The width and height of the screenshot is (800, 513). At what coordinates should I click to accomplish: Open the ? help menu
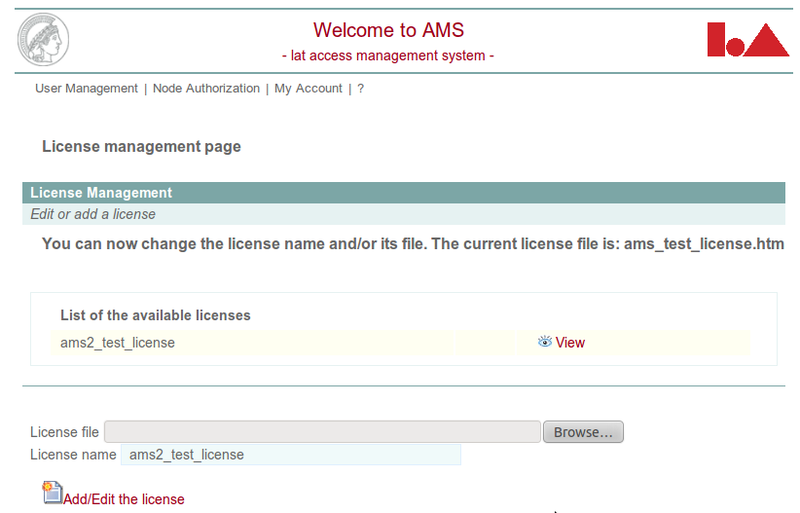(361, 88)
